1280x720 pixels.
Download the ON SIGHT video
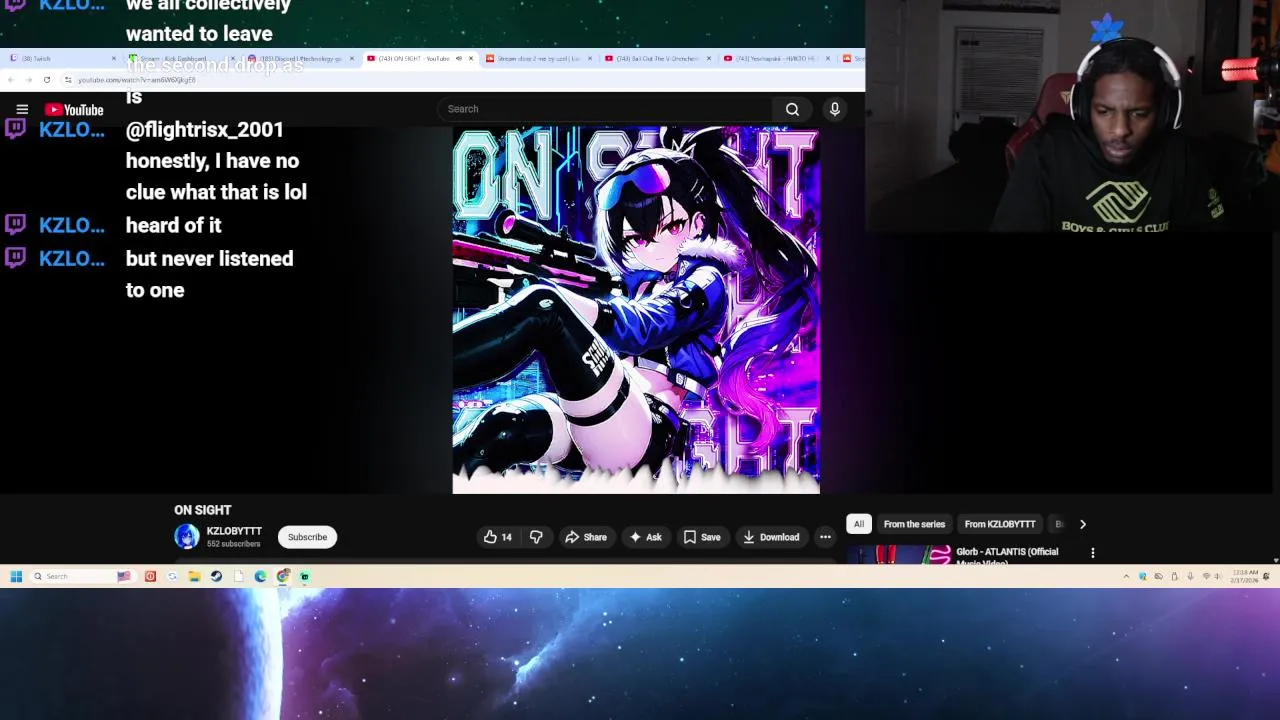point(771,537)
